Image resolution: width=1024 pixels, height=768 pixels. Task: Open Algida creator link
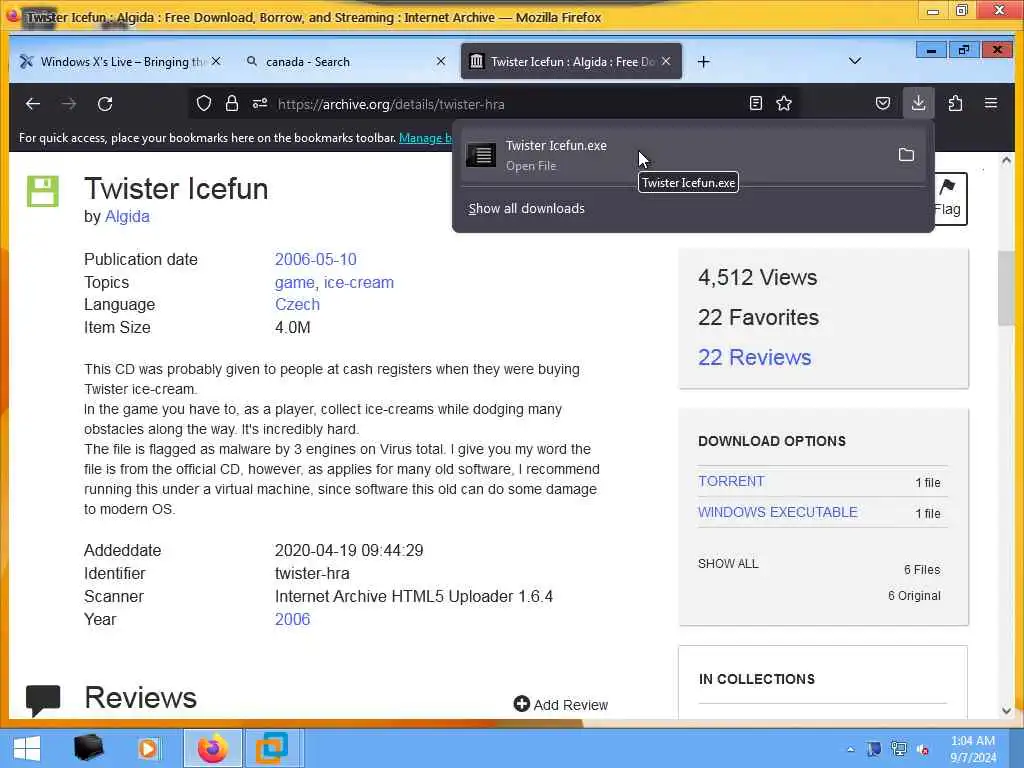point(127,216)
